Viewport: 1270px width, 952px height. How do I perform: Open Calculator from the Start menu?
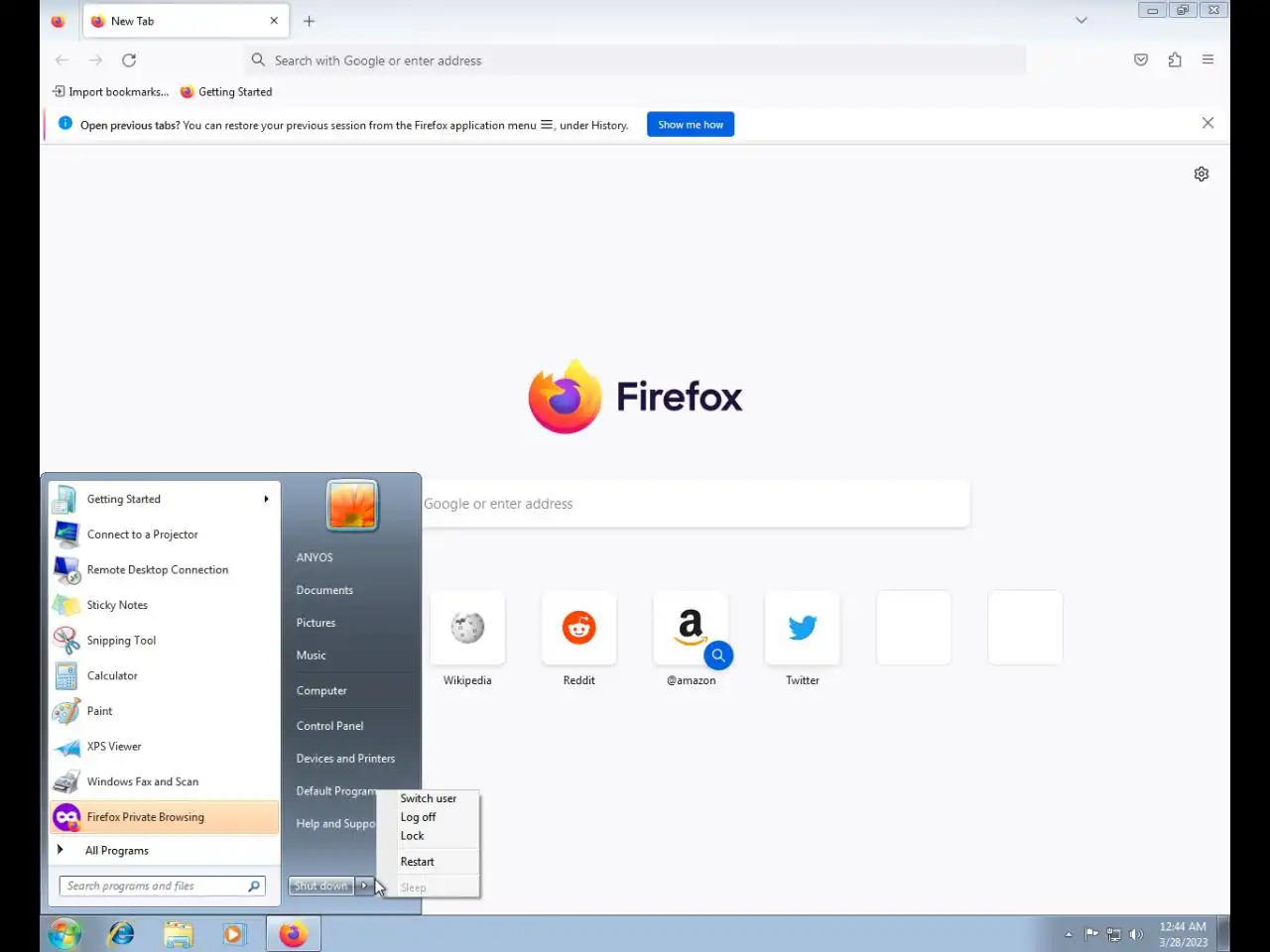[165, 676]
